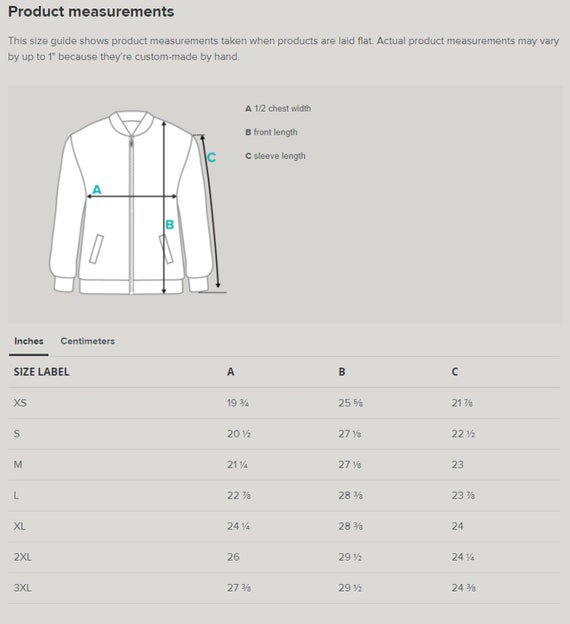Image resolution: width=570 pixels, height=624 pixels.
Task: Click the XL sleeve length value 24
Action: [x=457, y=526]
